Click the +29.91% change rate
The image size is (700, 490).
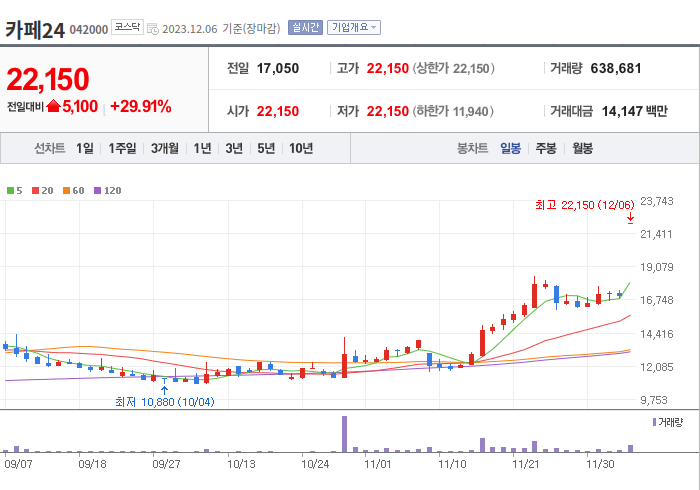coord(141,107)
